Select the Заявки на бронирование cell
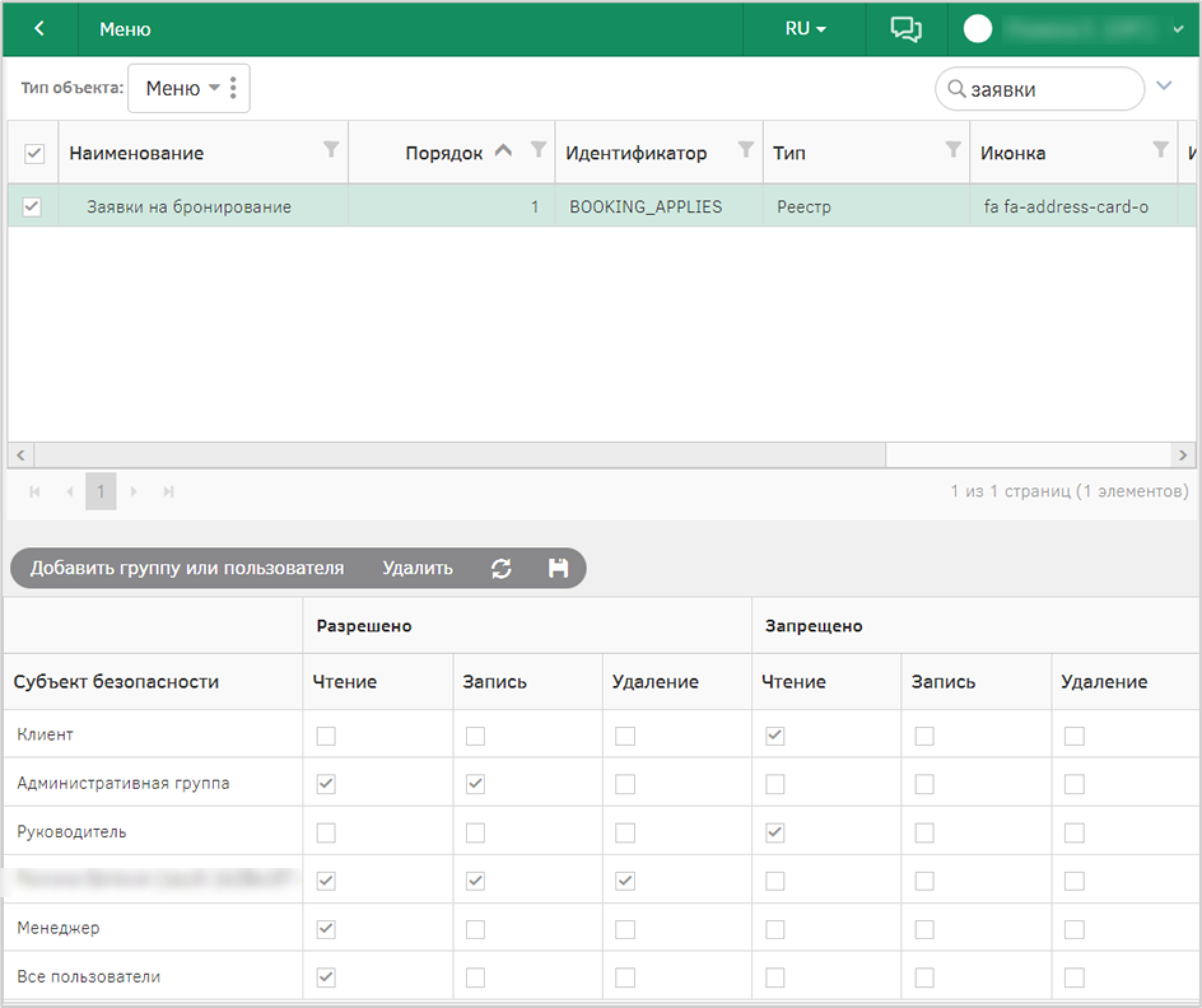1202x1008 pixels. (203, 206)
